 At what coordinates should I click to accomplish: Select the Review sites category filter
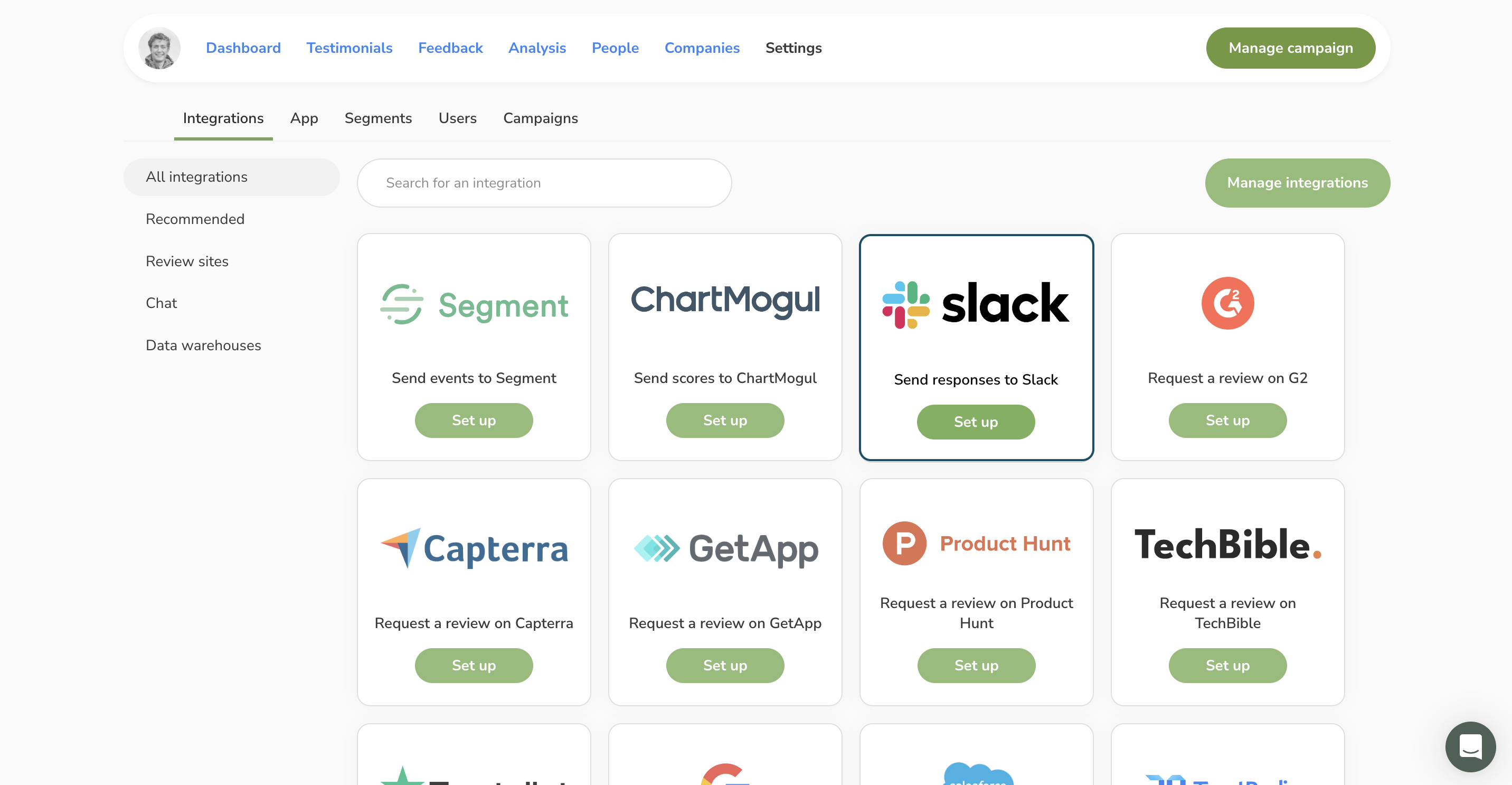187,261
